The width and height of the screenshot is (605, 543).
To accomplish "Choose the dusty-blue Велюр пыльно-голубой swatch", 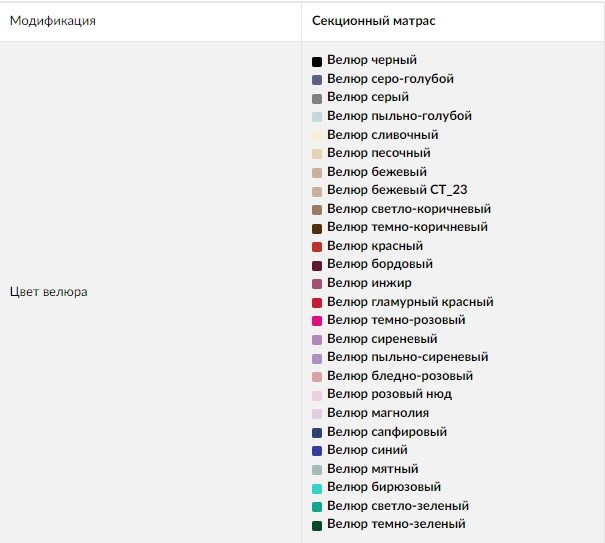I will pos(317,117).
